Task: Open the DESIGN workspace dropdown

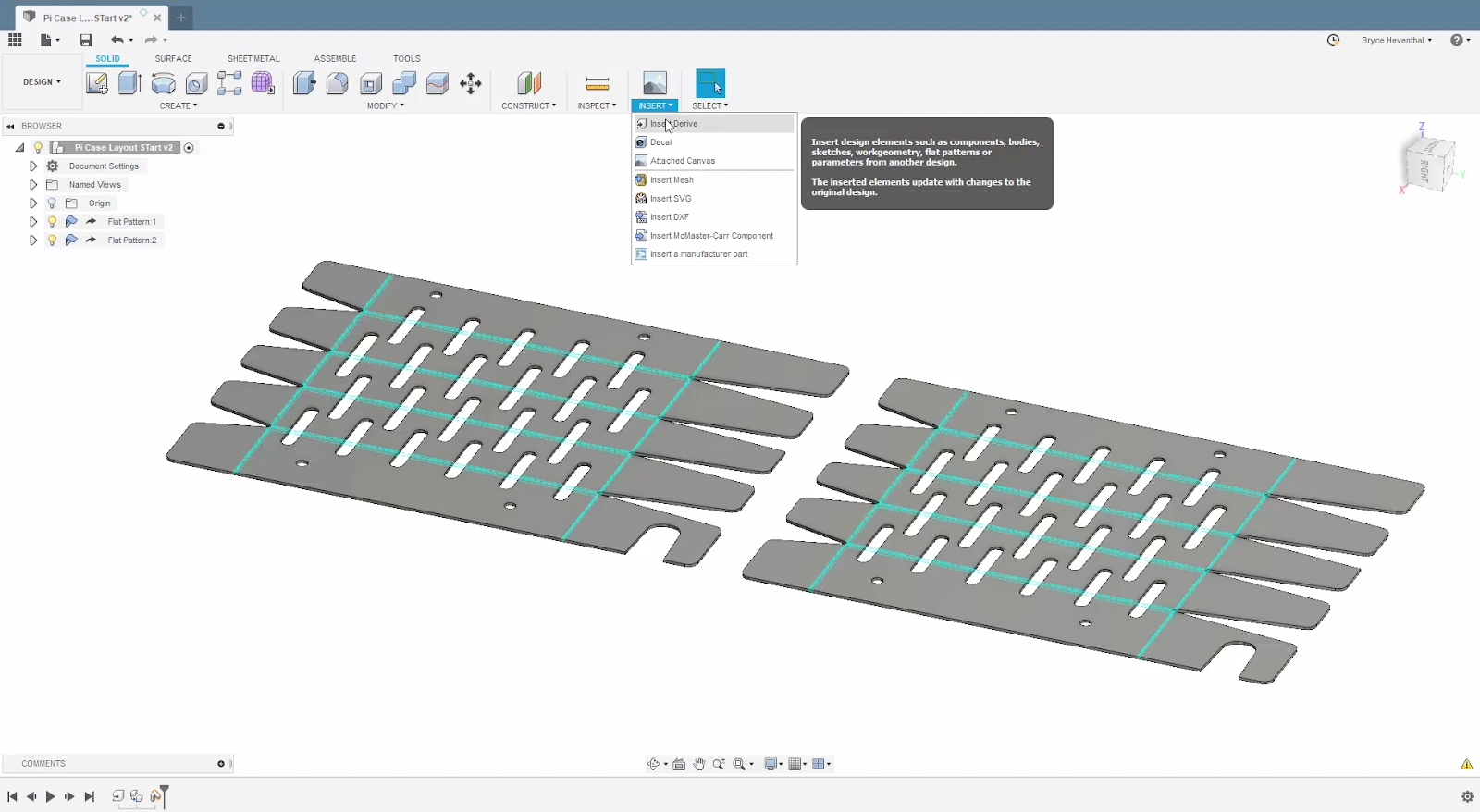Action: (x=42, y=82)
